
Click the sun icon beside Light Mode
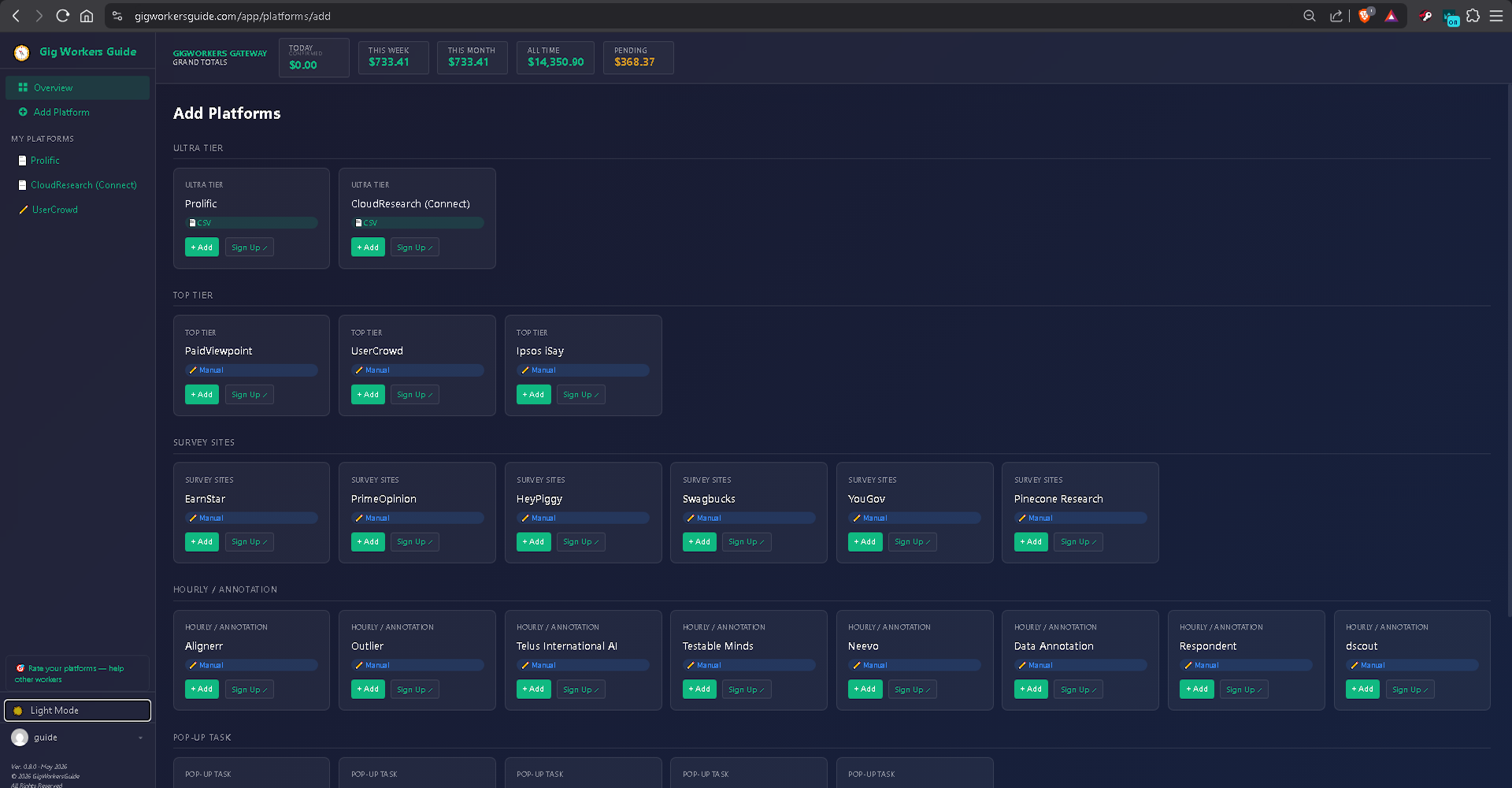18,711
